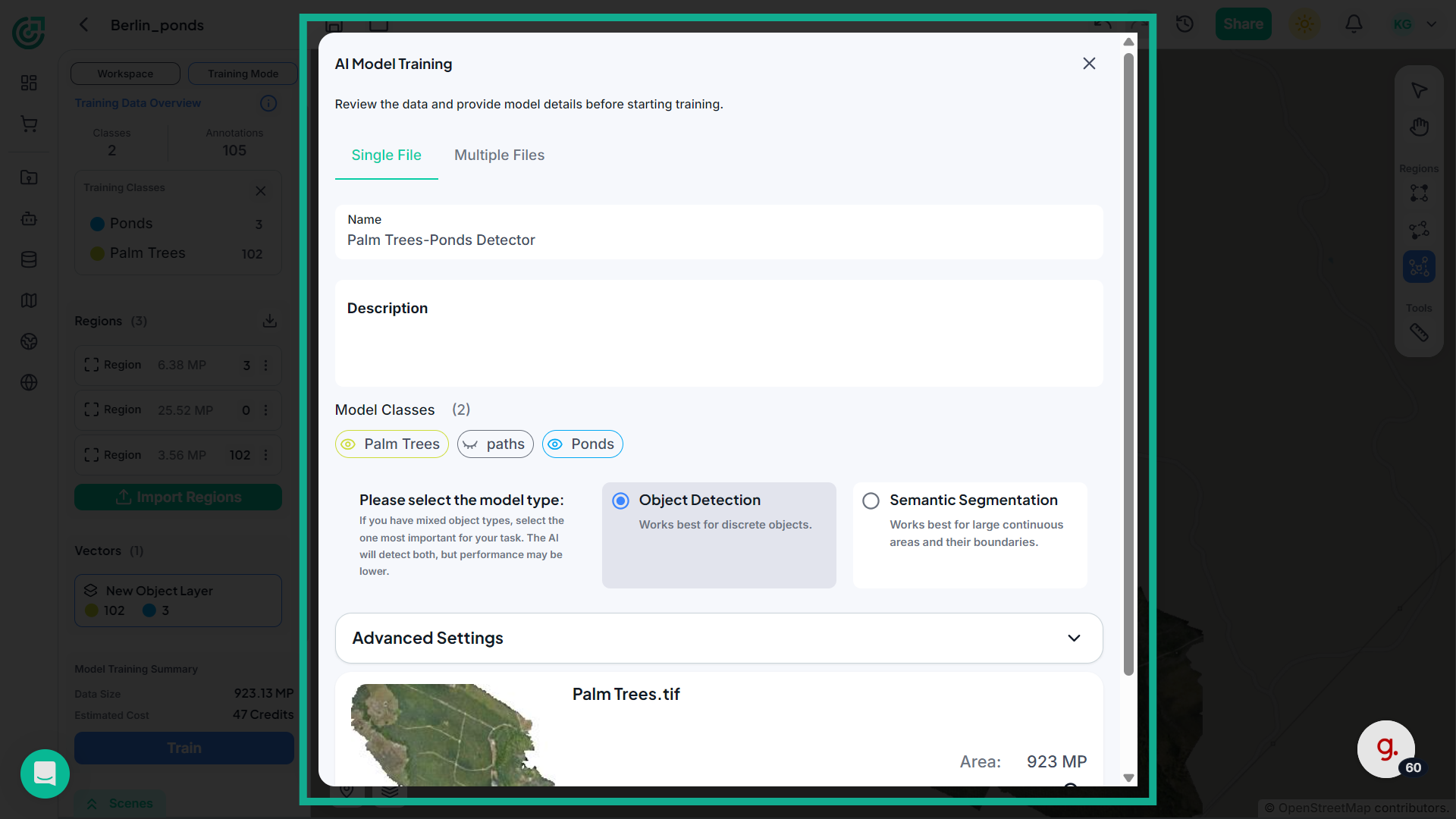The height and width of the screenshot is (819, 1456).
Task: Close the AI Model Training dialog
Action: (x=1089, y=64)
